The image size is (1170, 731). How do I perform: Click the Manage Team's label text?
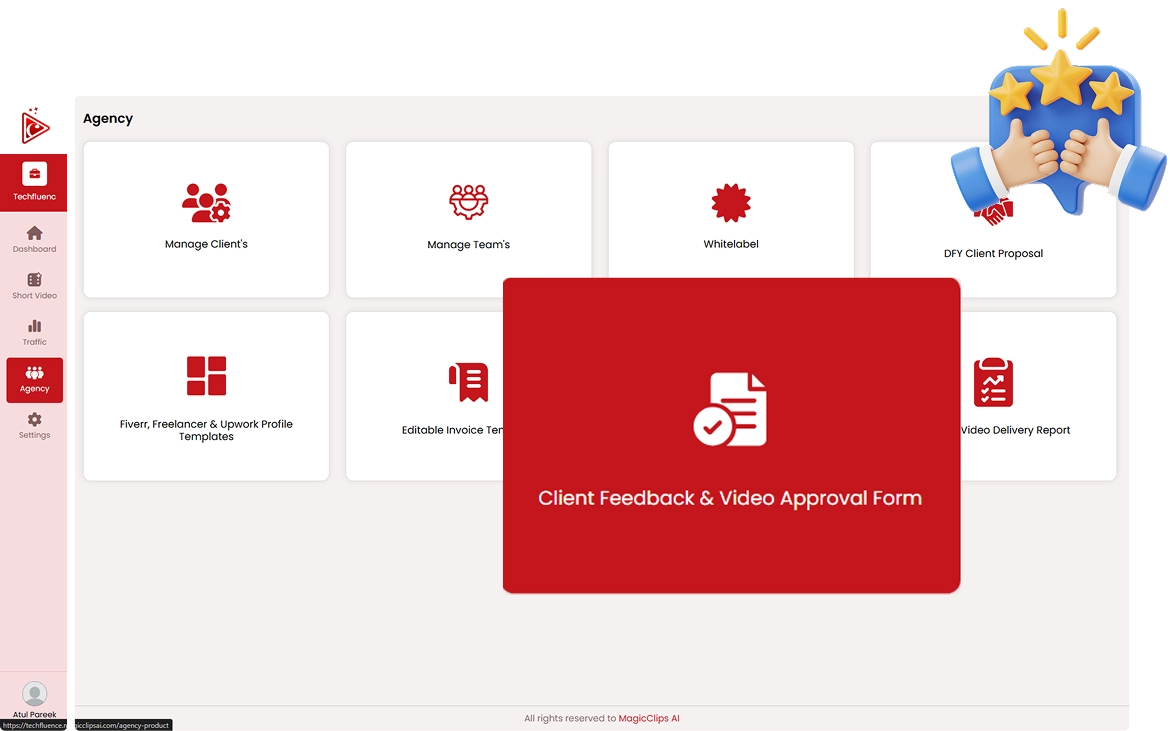coord(468,245)
